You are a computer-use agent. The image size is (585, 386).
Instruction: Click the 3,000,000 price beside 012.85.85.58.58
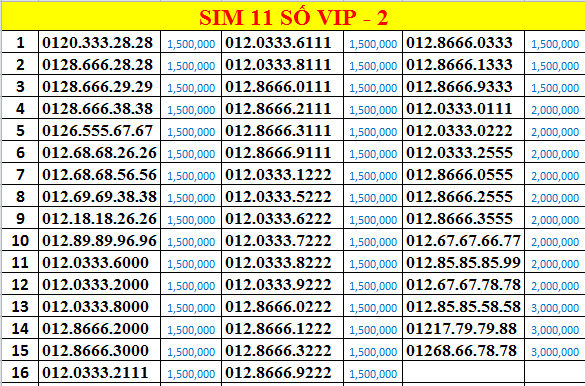click(555, 308)
